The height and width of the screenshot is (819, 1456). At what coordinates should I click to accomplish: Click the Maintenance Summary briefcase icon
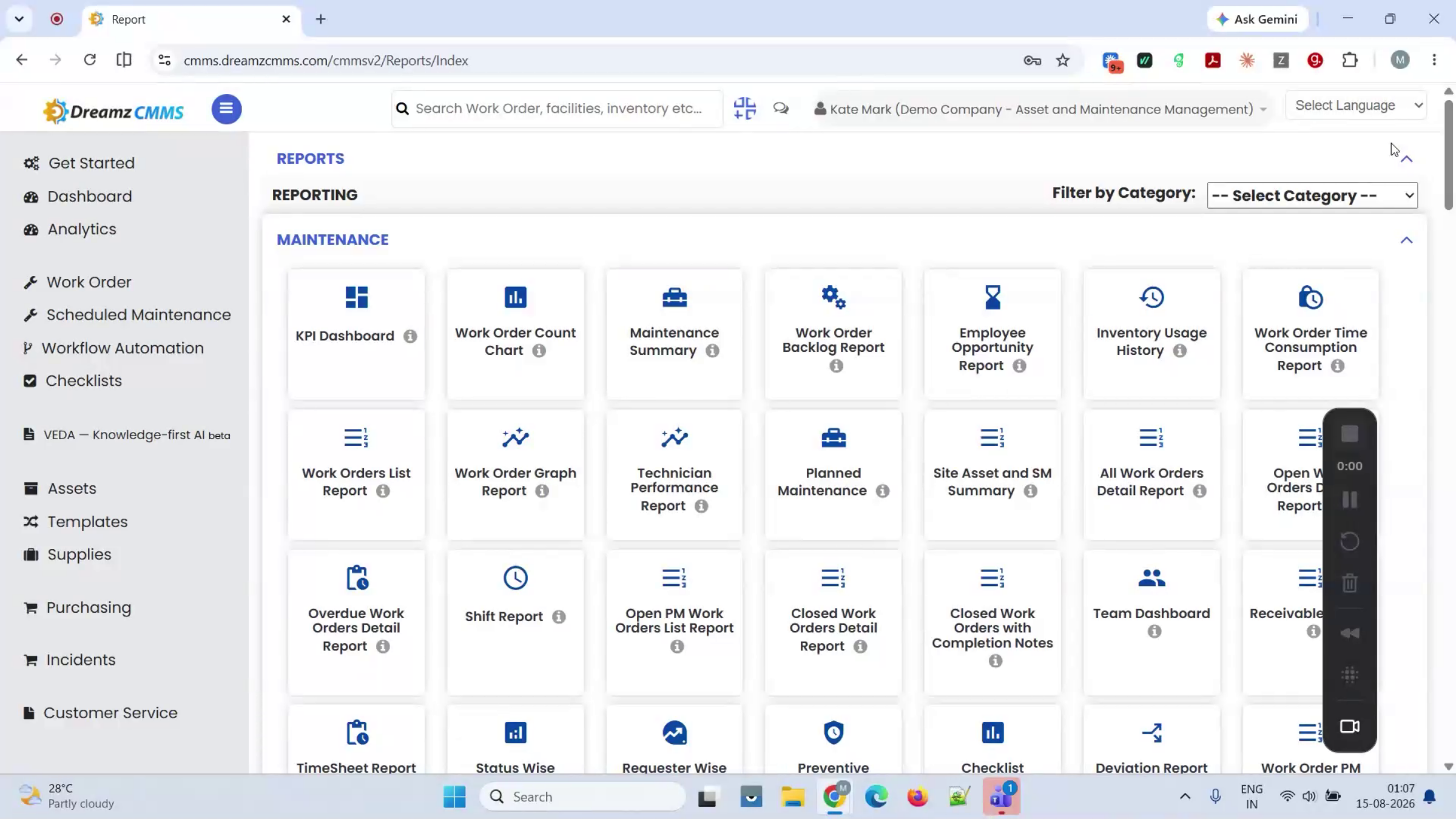(674, 297)
